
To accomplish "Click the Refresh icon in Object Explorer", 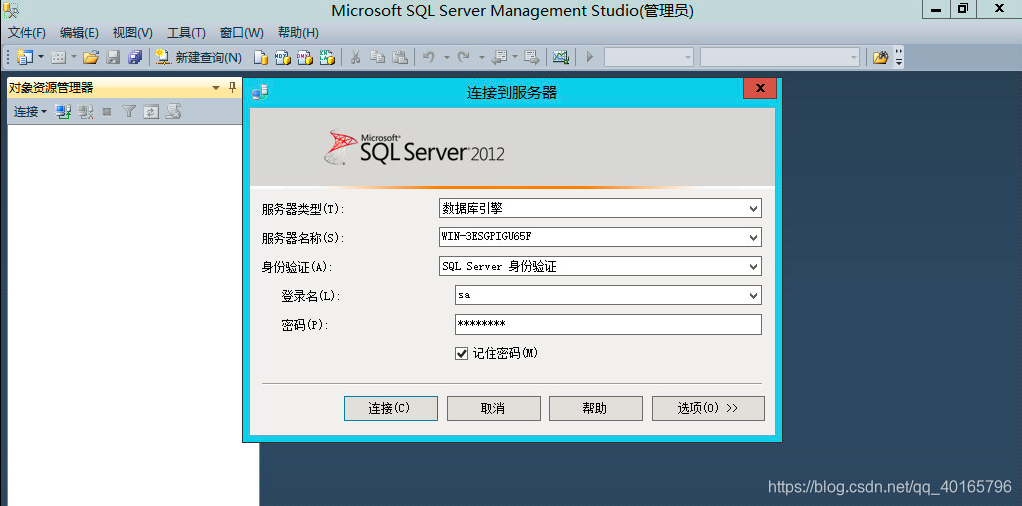I will [151, 112].
